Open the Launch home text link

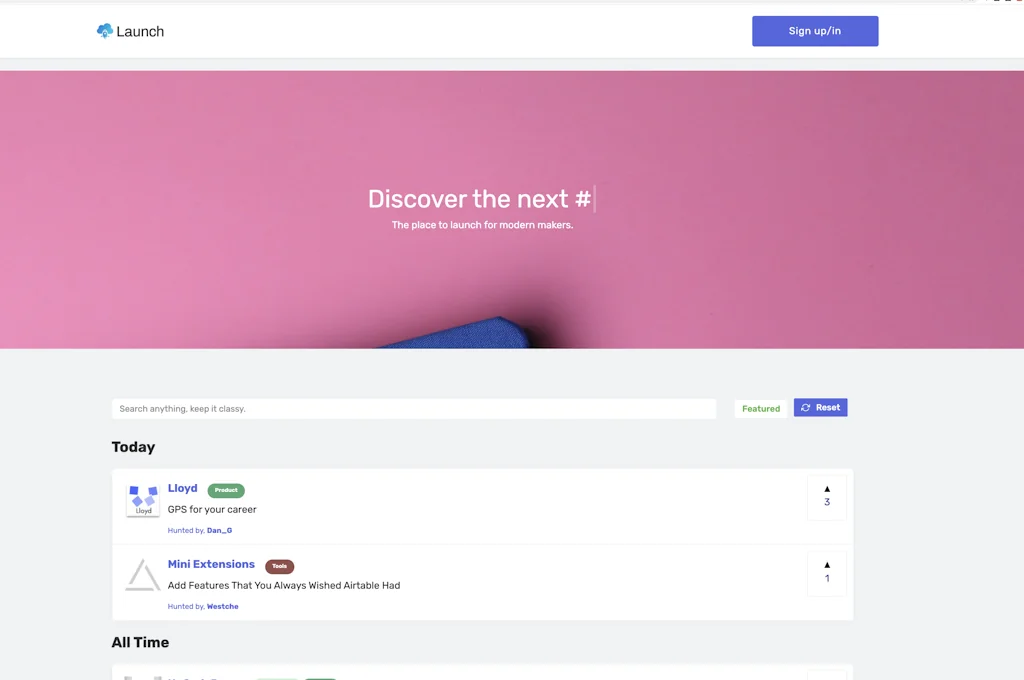pyautogui.click(x=140, y=31)
